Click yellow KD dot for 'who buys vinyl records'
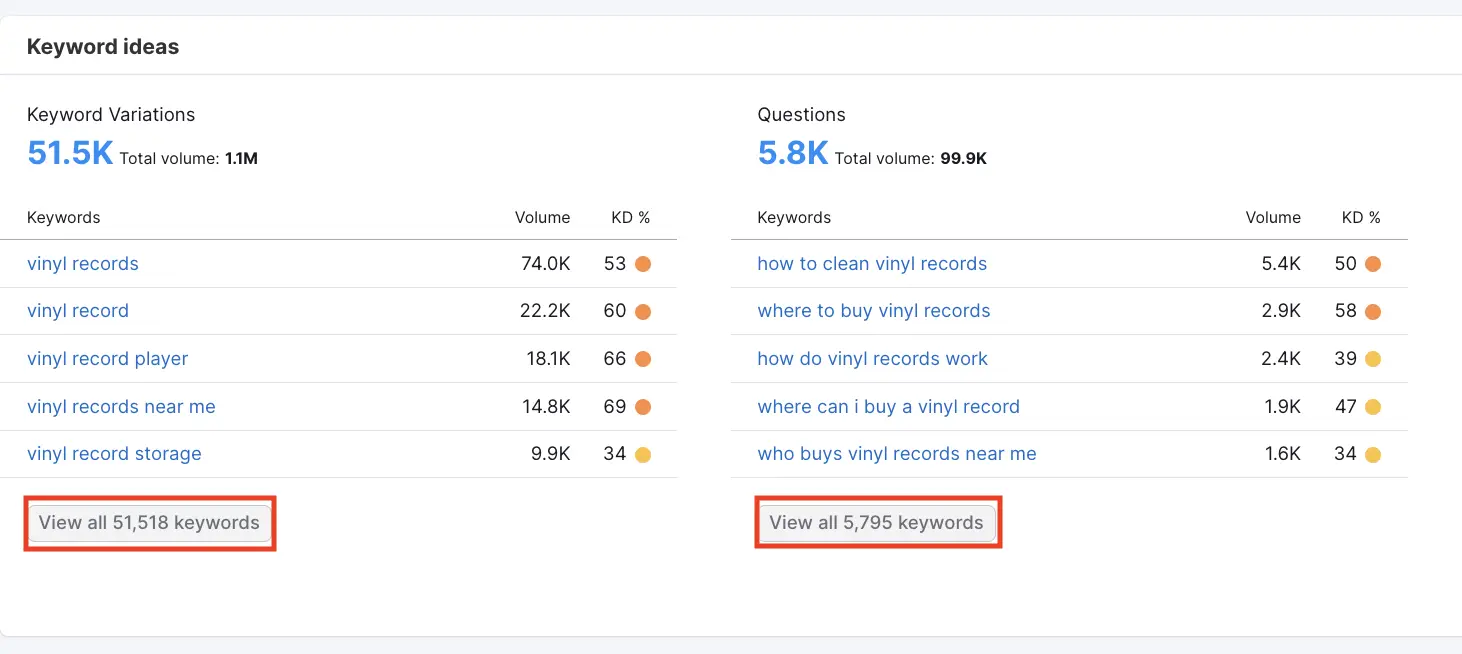Screen dimensions: 1462x654 click(1373, 454)
